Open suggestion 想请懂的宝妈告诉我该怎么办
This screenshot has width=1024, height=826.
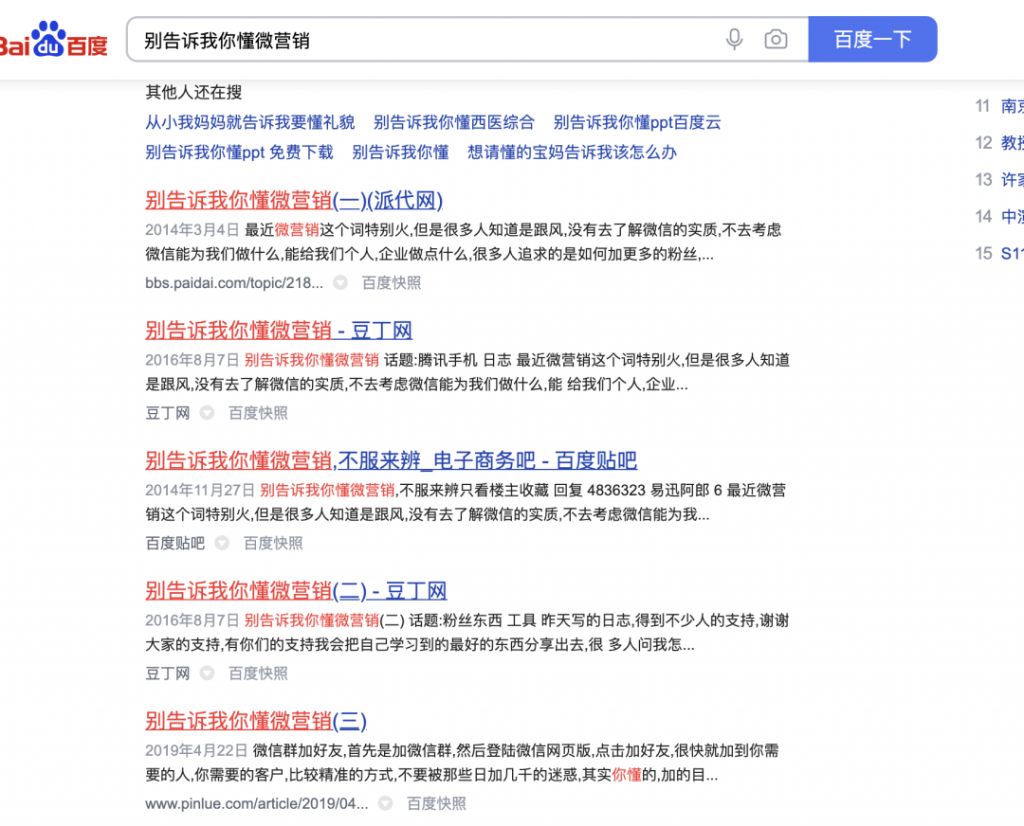[x=572, y=152]
